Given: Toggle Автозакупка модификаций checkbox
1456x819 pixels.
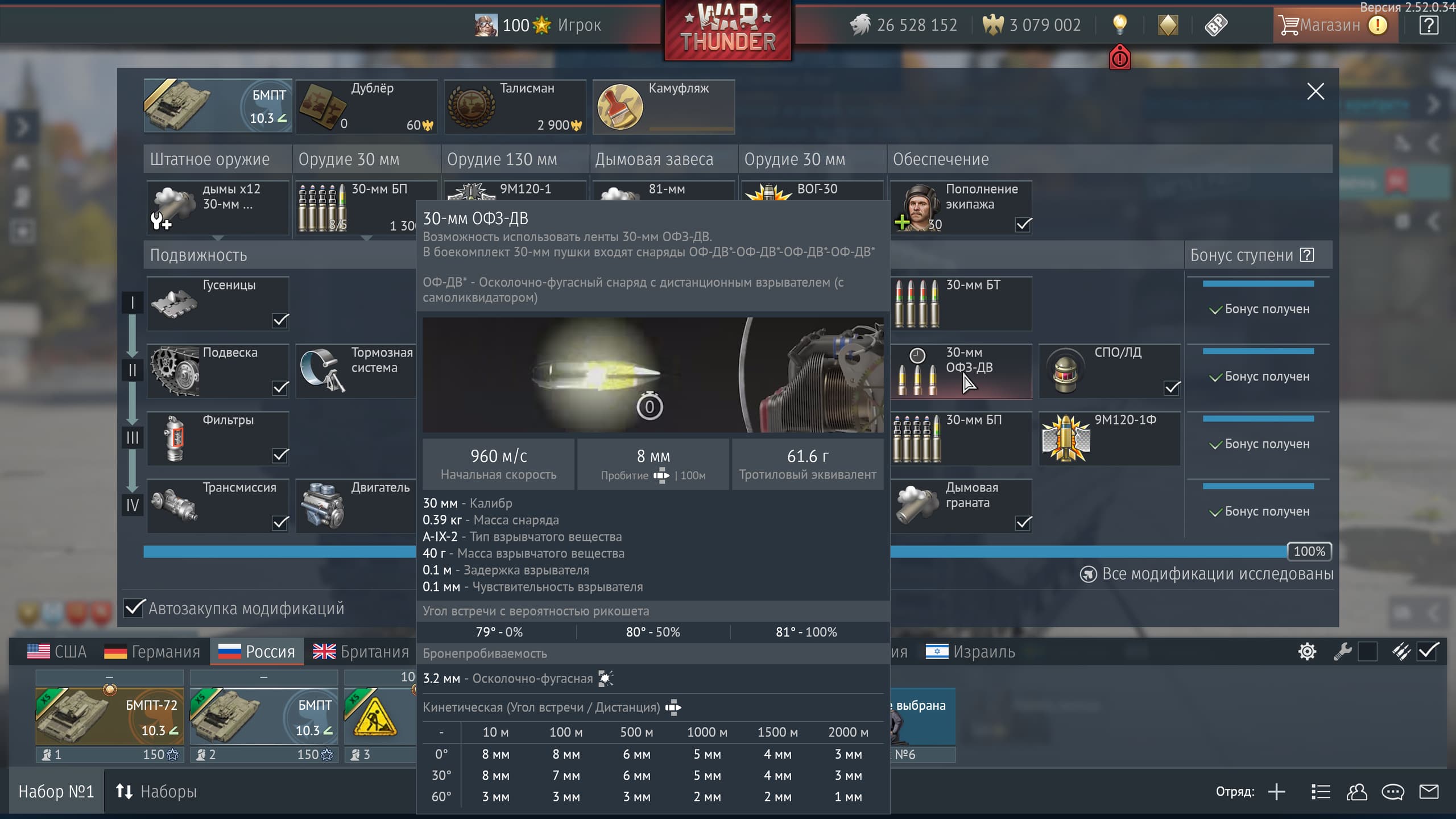Looking at the screenshot, I should [x=134, y=608].
